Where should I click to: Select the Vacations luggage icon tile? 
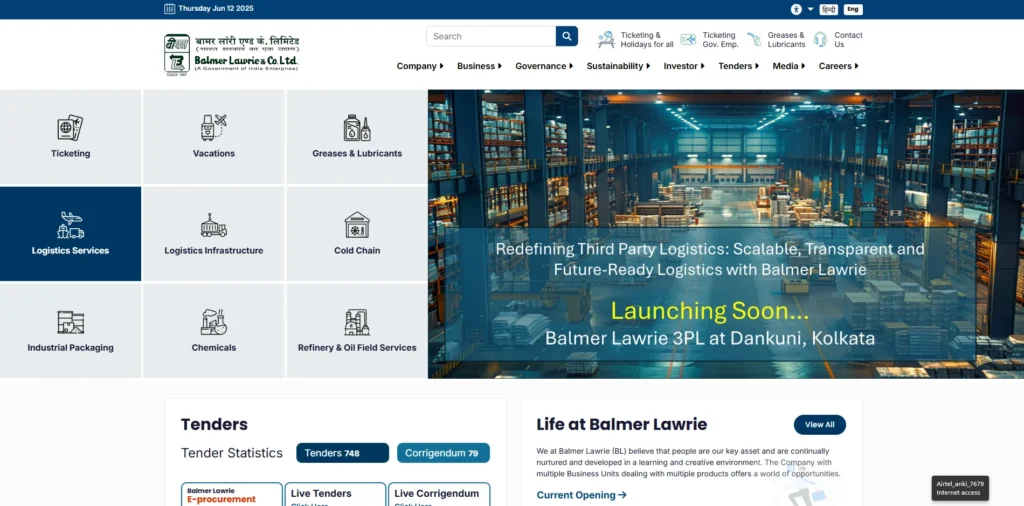pyautogui.click(x=214, y=128)
